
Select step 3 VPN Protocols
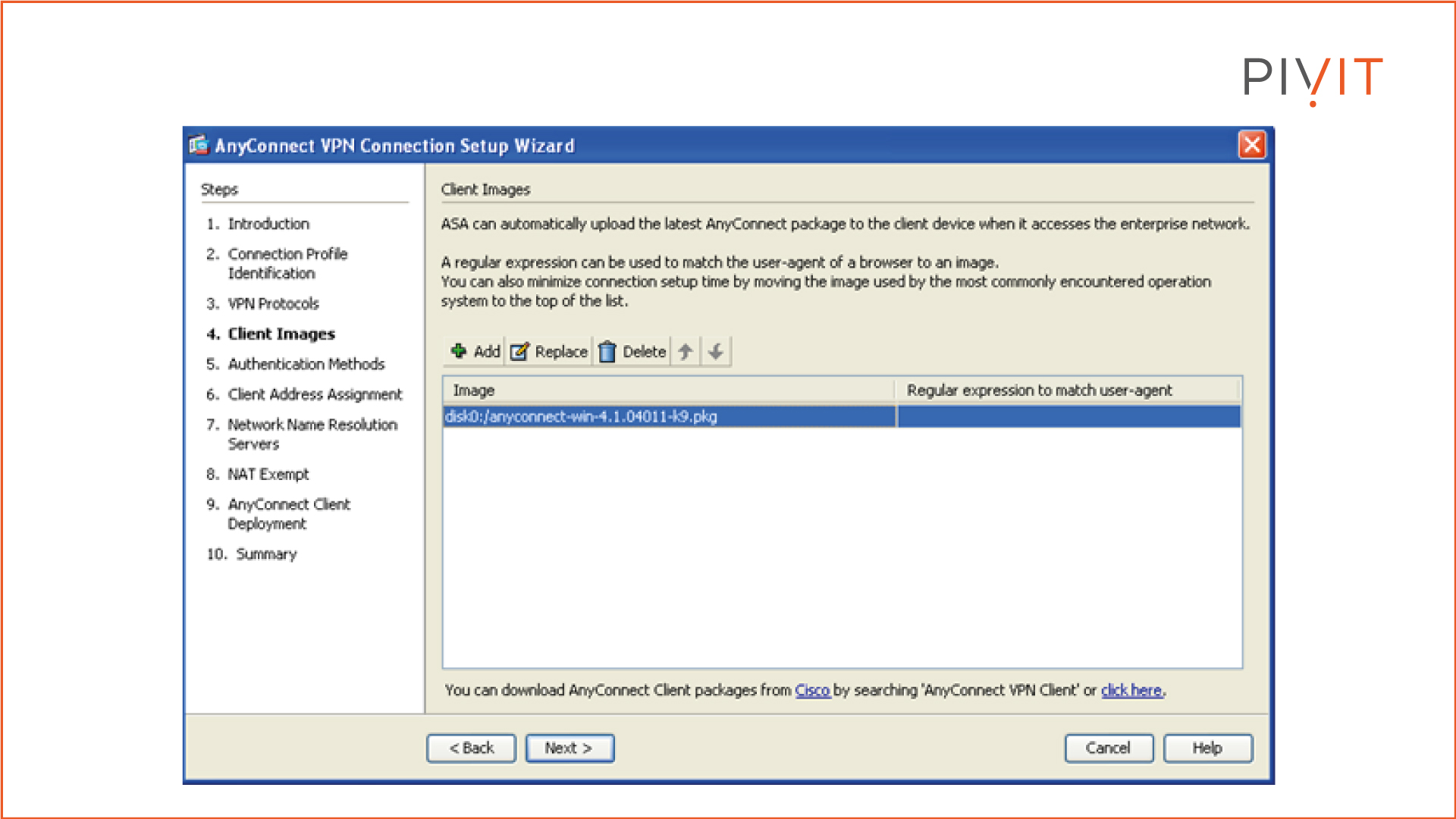(x=273, y=303)
